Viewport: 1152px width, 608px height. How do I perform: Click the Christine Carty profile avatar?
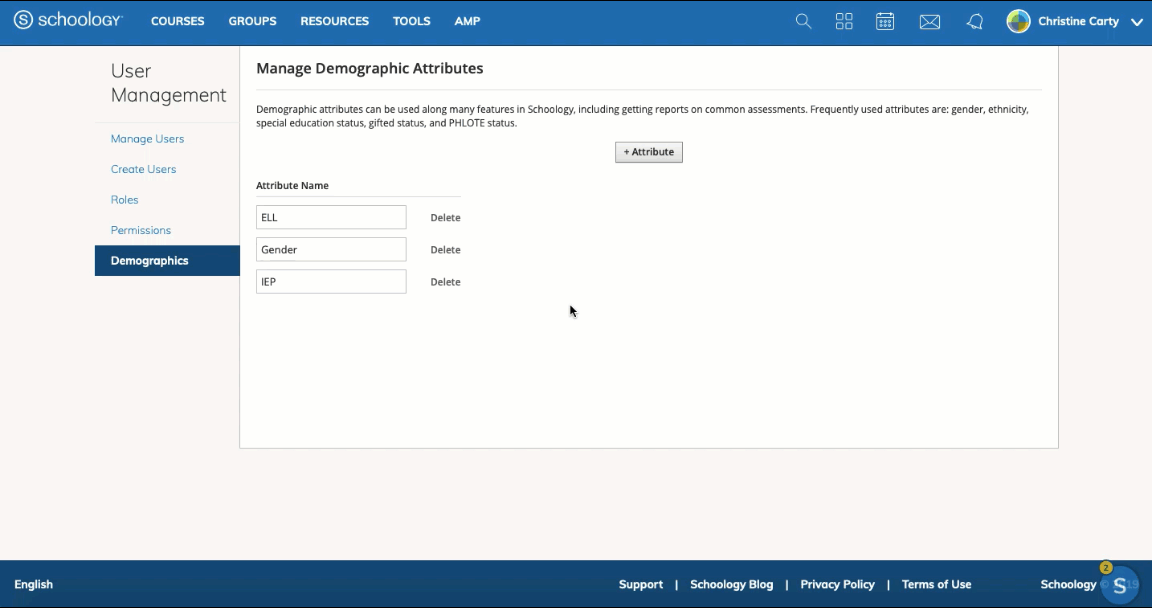pos(1018,21)
